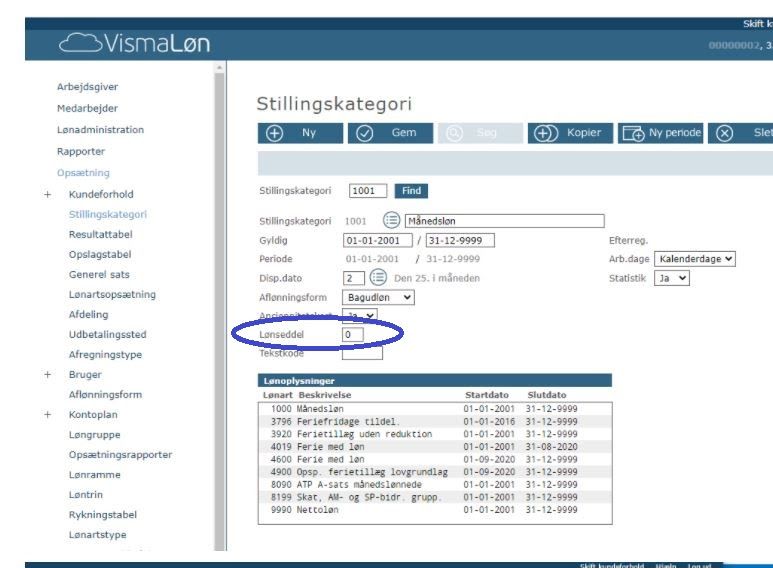Open Lønadministration menu

pos(100,130)
